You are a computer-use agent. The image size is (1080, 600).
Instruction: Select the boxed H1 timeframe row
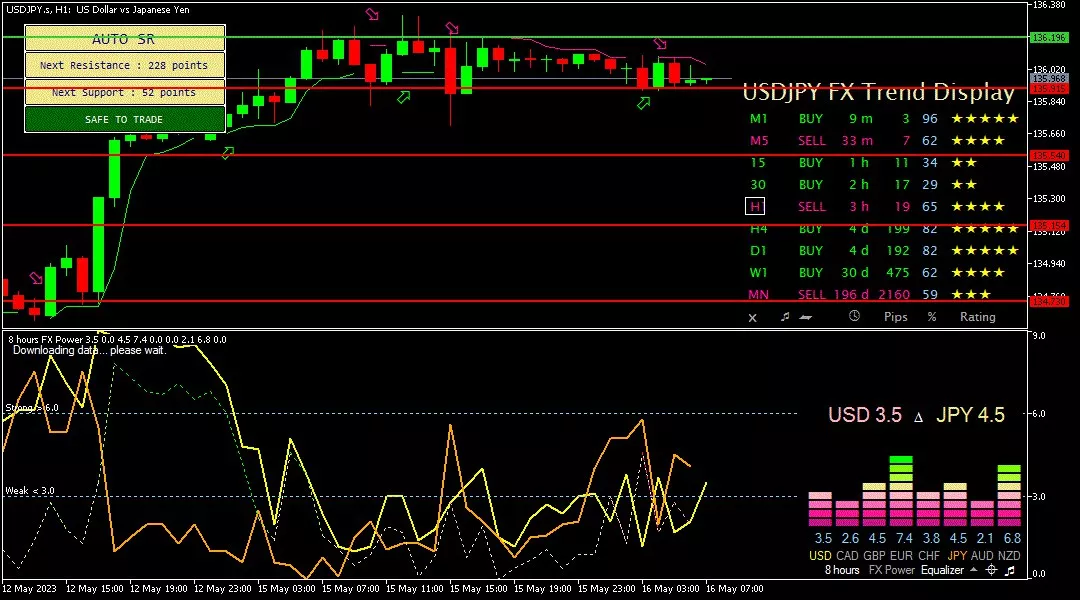click(x=755, y=207)
